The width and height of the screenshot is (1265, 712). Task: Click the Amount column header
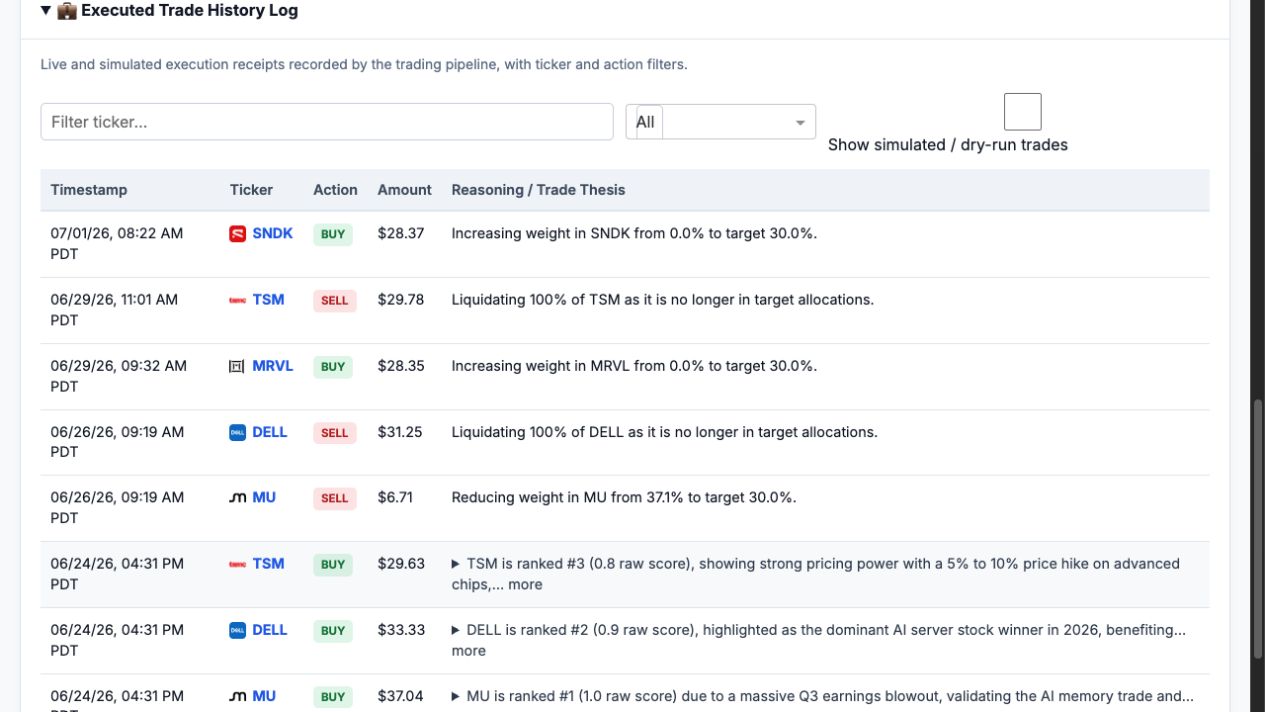click(404, 190)
